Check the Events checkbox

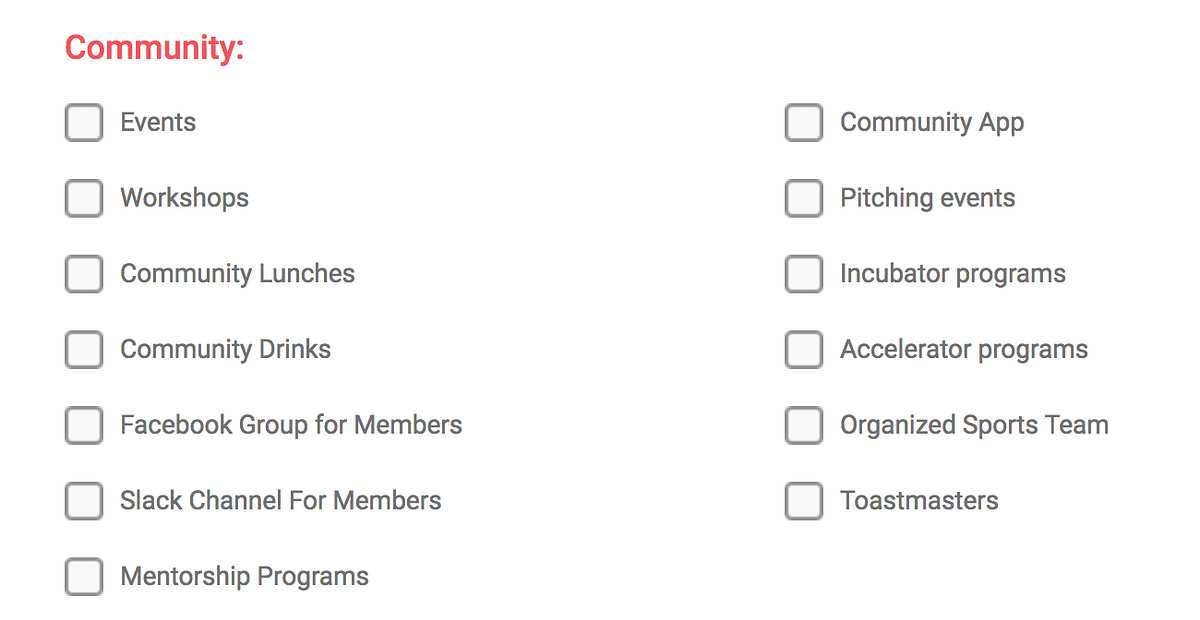click(x=84, y=123)
